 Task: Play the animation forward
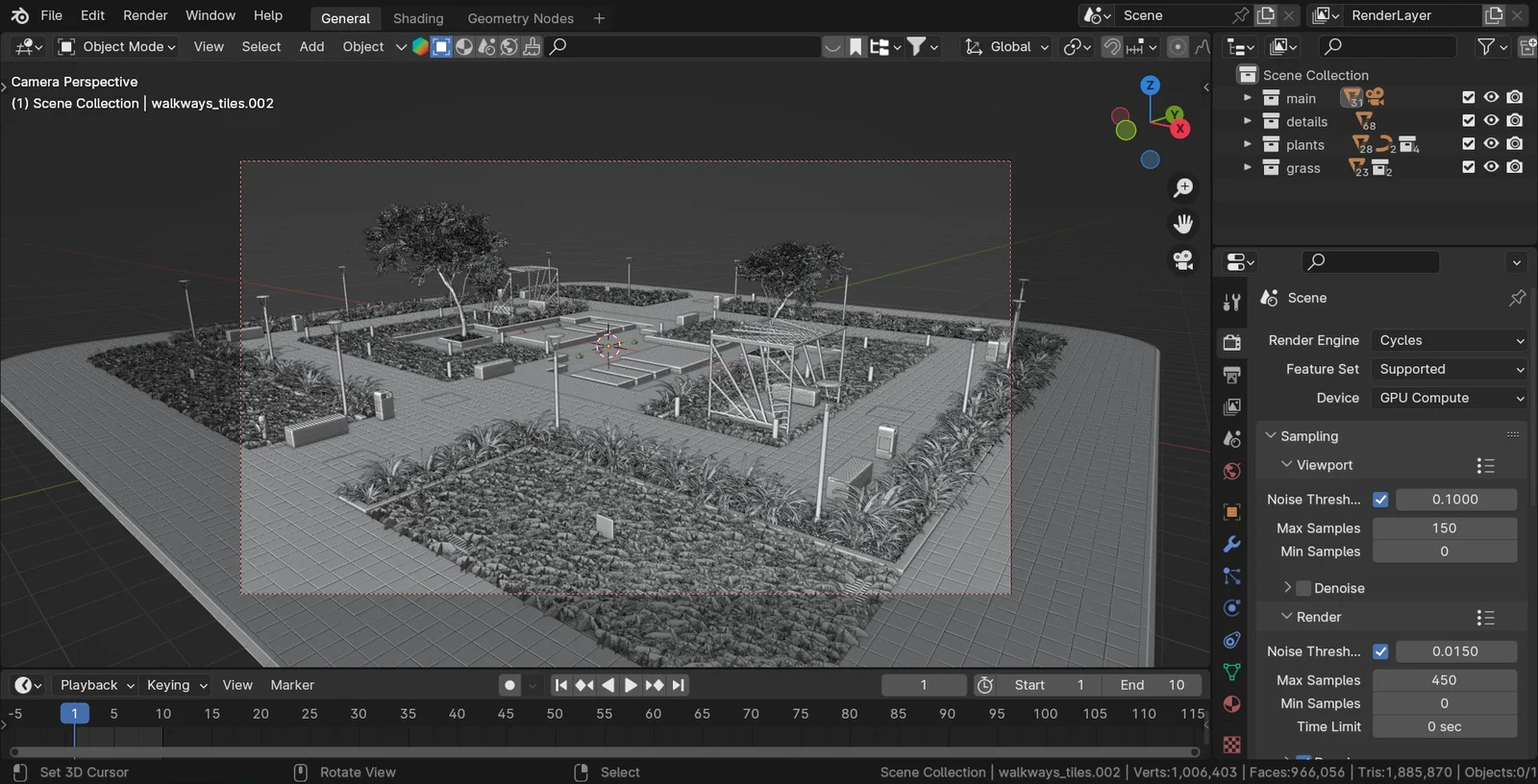point(631,685)
